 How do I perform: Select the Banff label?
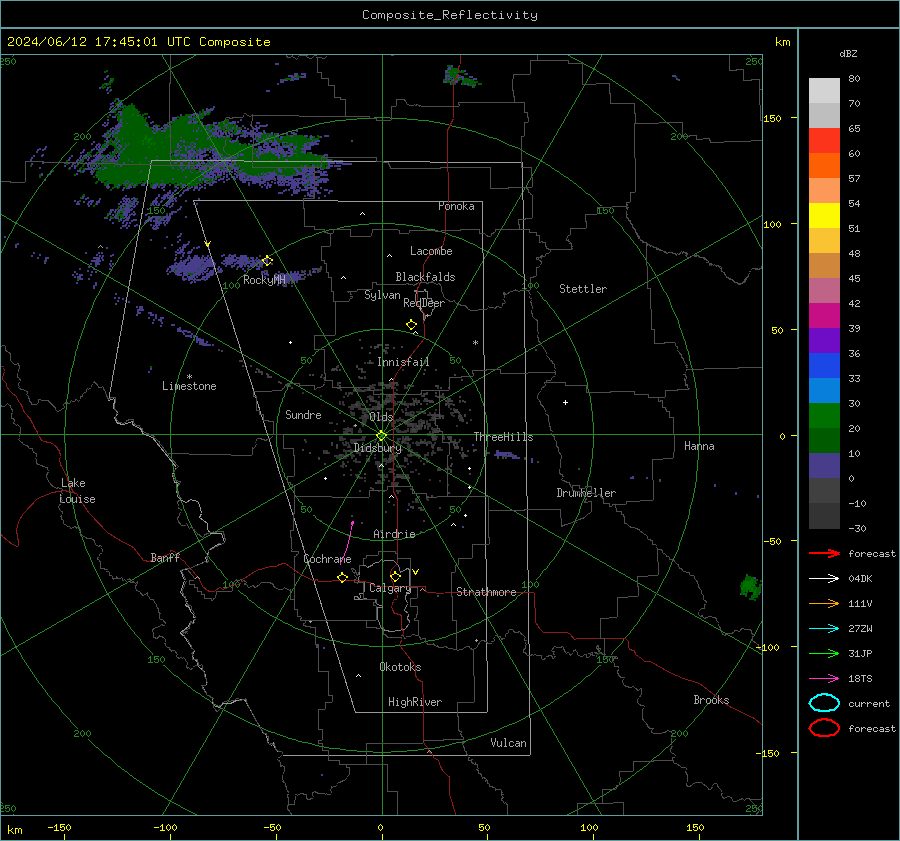point(165,557)
